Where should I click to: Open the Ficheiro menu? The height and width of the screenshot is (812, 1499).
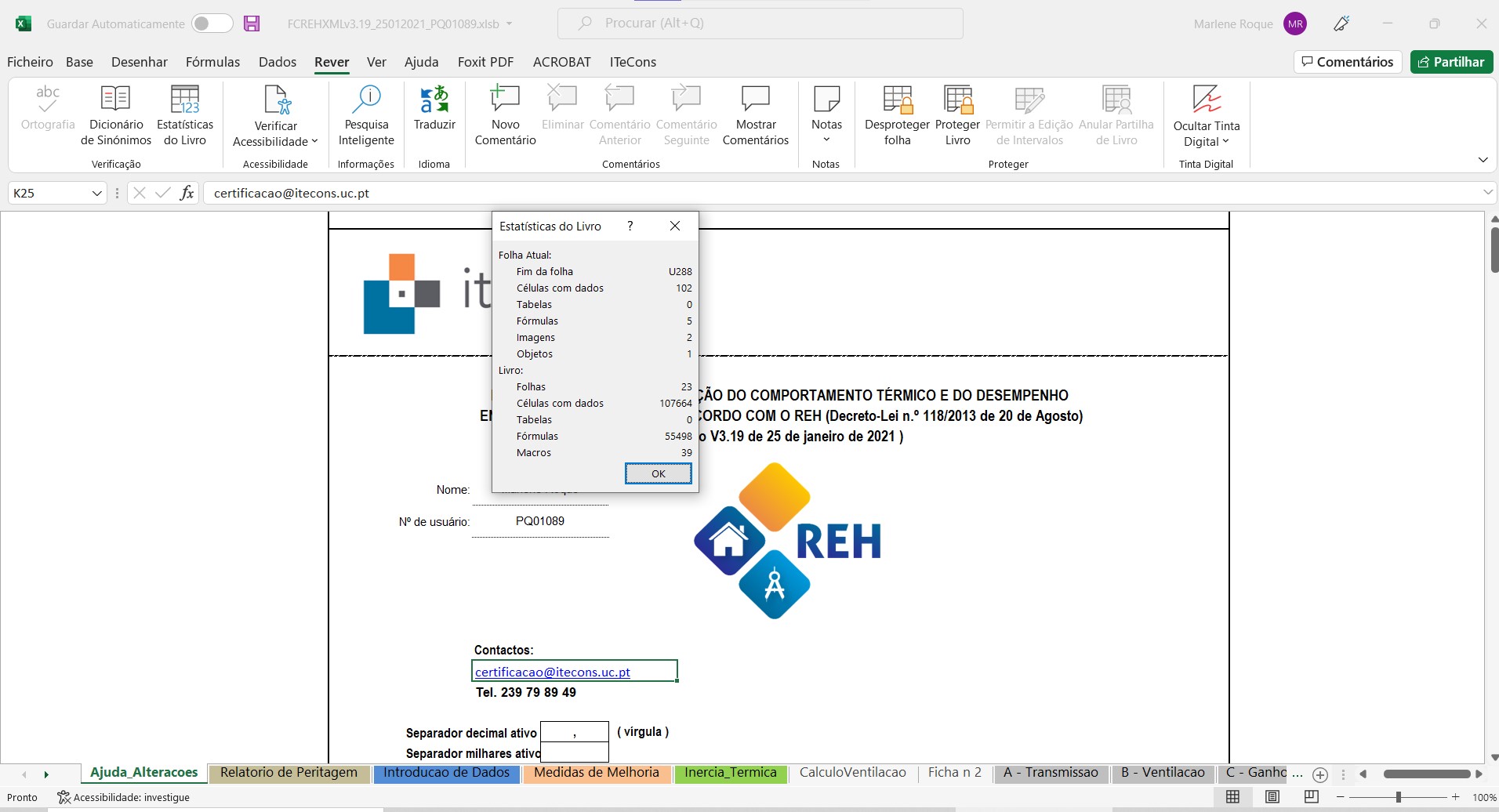pyautogui.click(x=30, y=62)
